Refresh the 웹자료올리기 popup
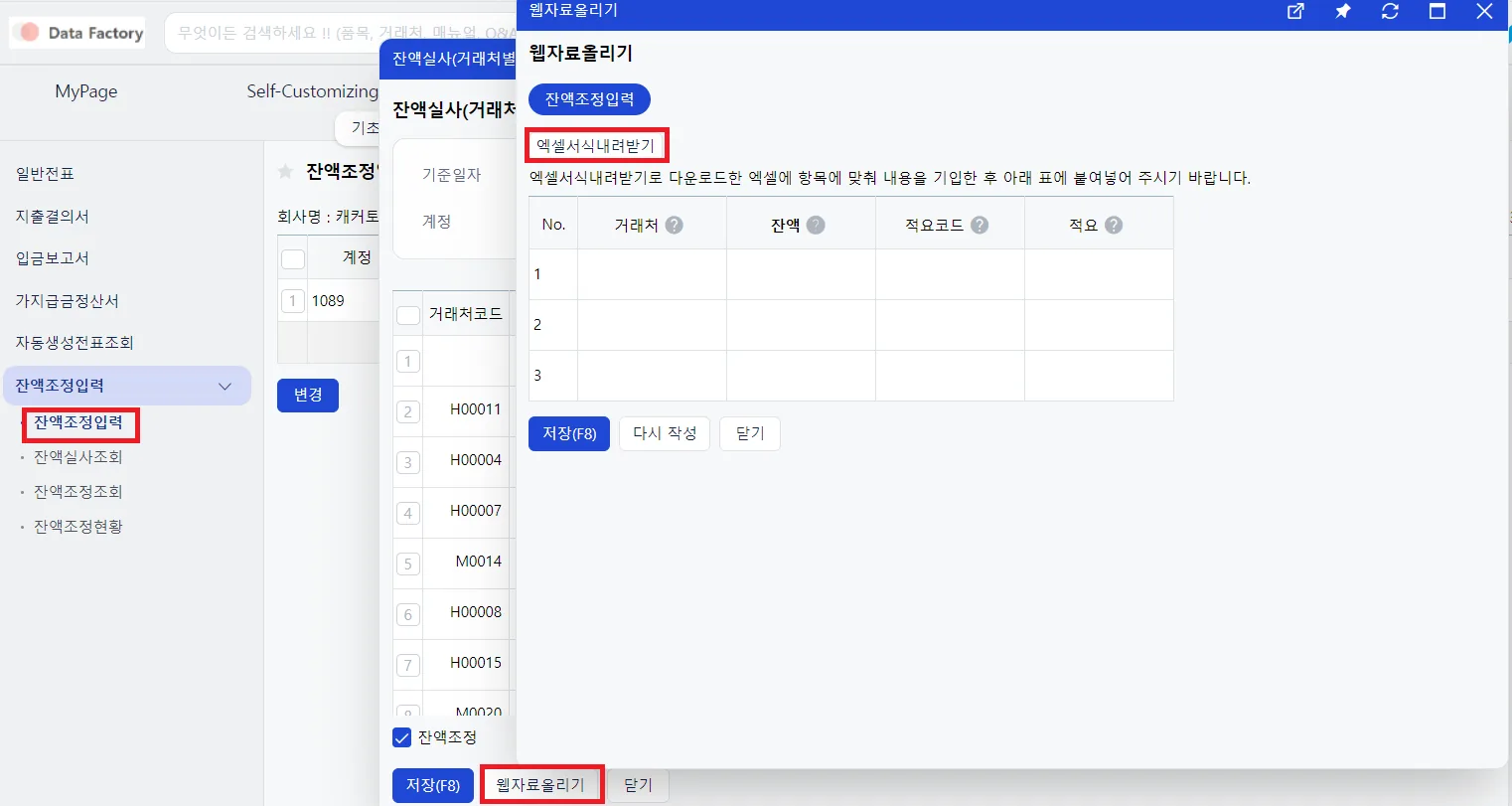This screenshot has width=1512, height=806. (1390, 12)
